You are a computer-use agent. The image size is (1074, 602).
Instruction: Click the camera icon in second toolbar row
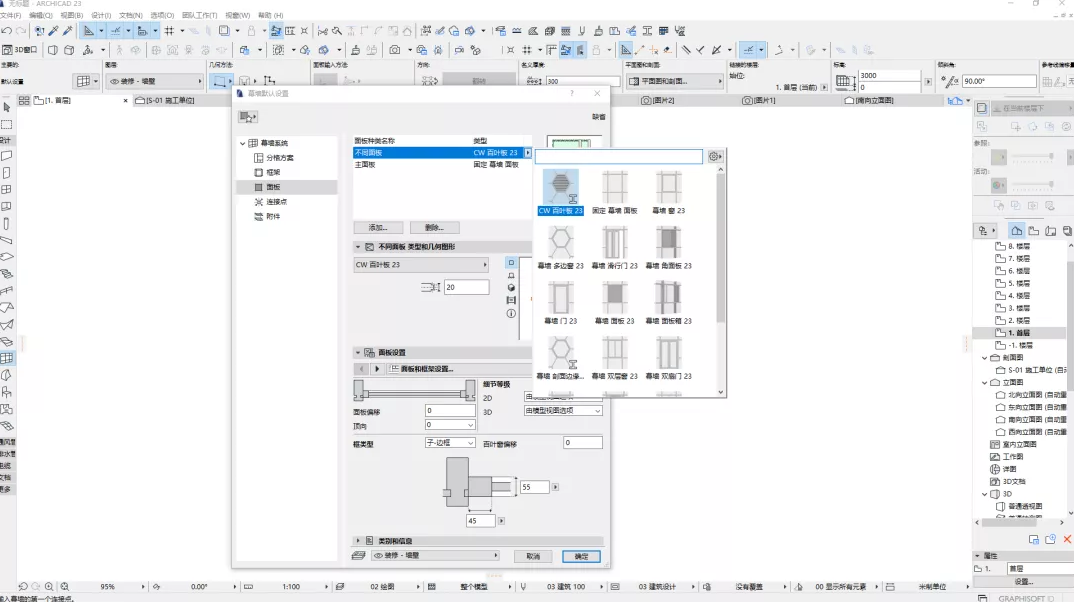point(395,50)
